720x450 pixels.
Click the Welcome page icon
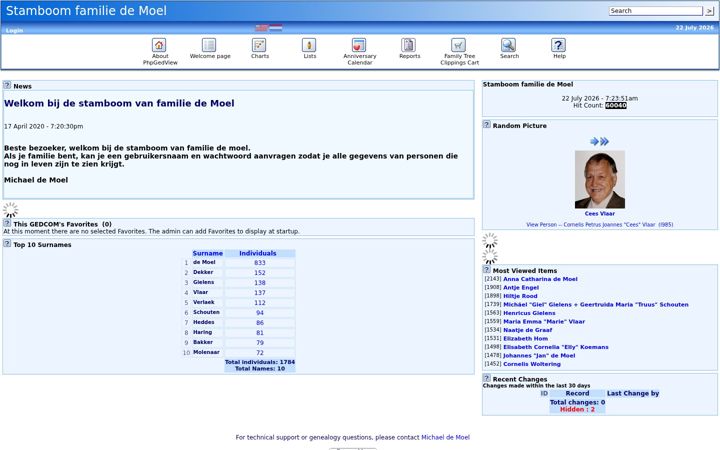click(x=209, y=45)
